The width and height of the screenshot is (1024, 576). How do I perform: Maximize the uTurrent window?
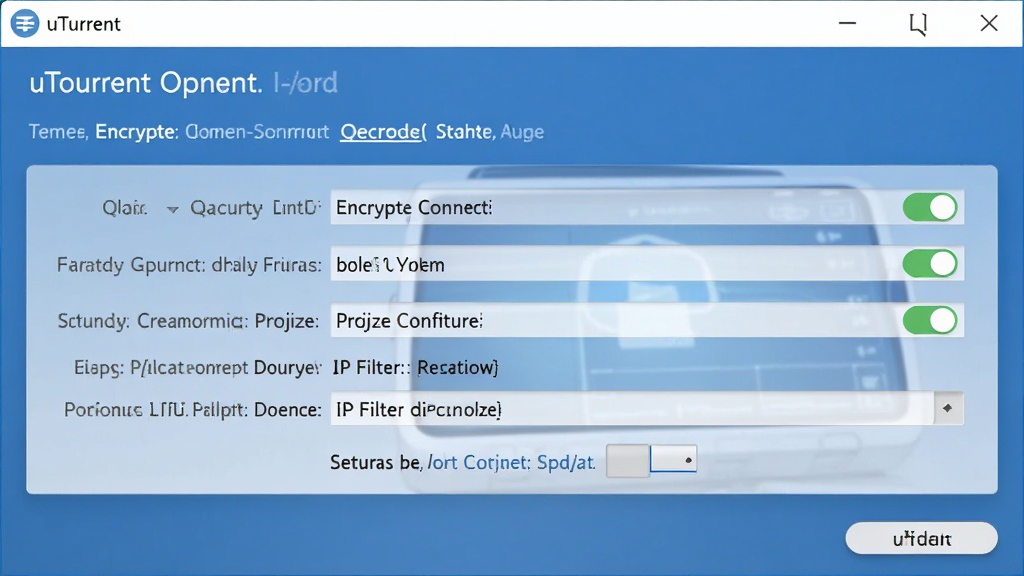[918, 24]
